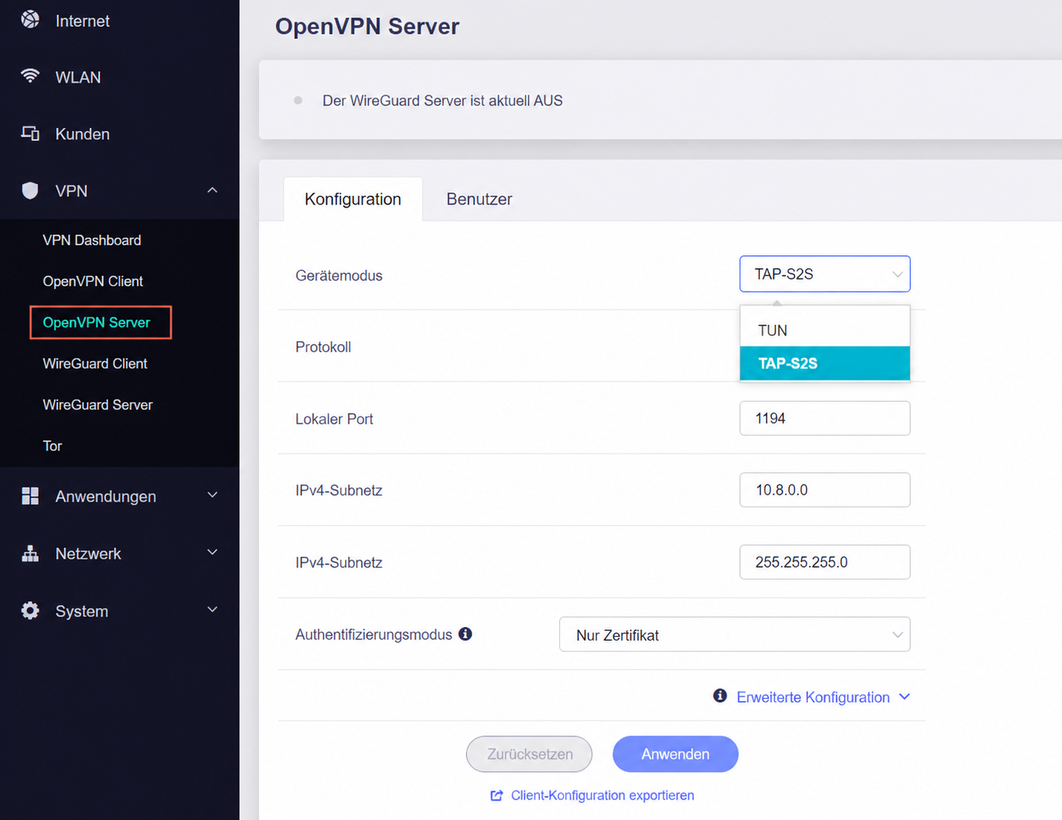The image size is (1062, 820).
Task: Expand chevron after Erweiterte Konfiguration
Action: 904,697
